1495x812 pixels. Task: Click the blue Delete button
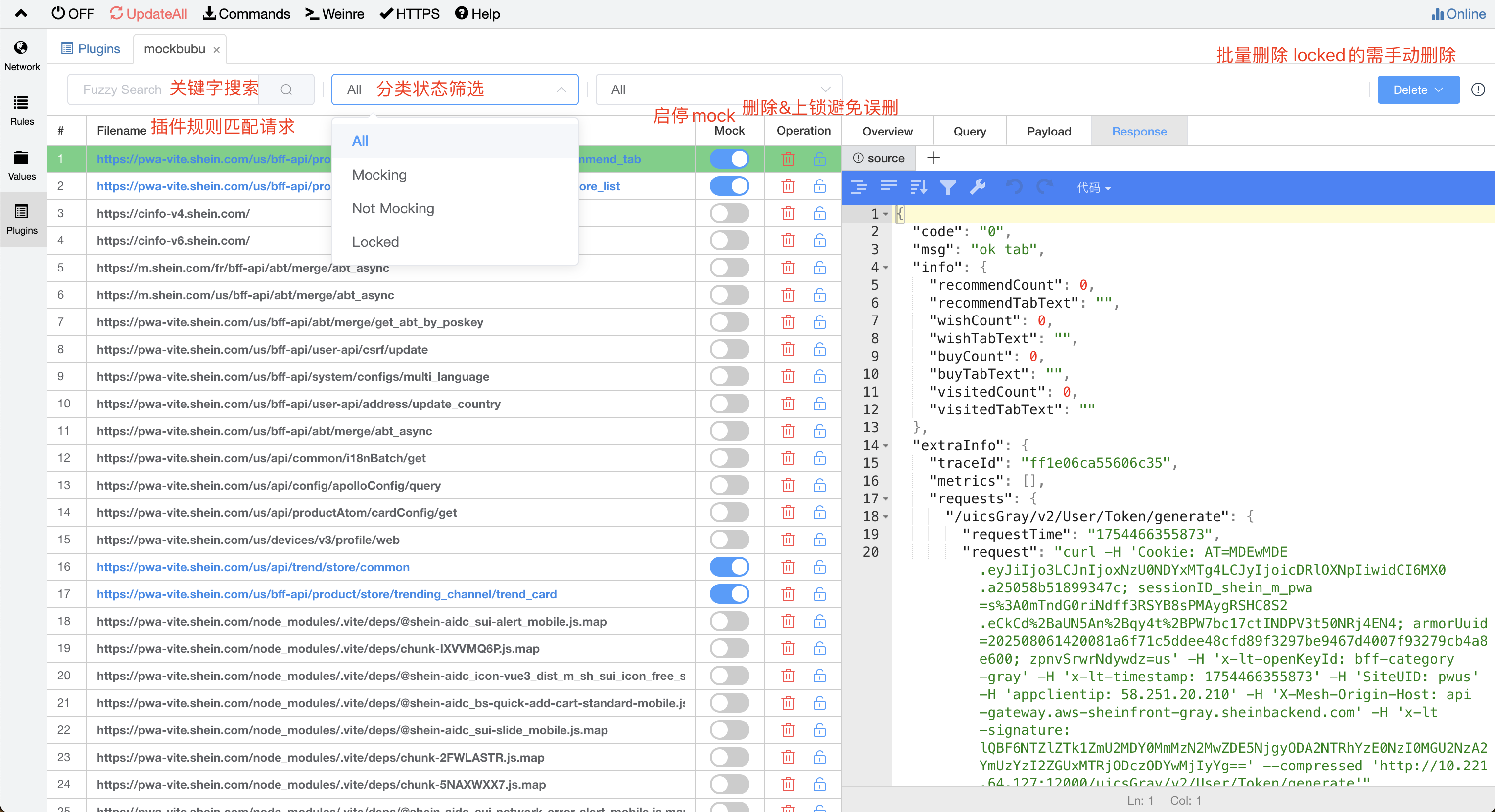pyautogui.click(x=1418, y=90)
